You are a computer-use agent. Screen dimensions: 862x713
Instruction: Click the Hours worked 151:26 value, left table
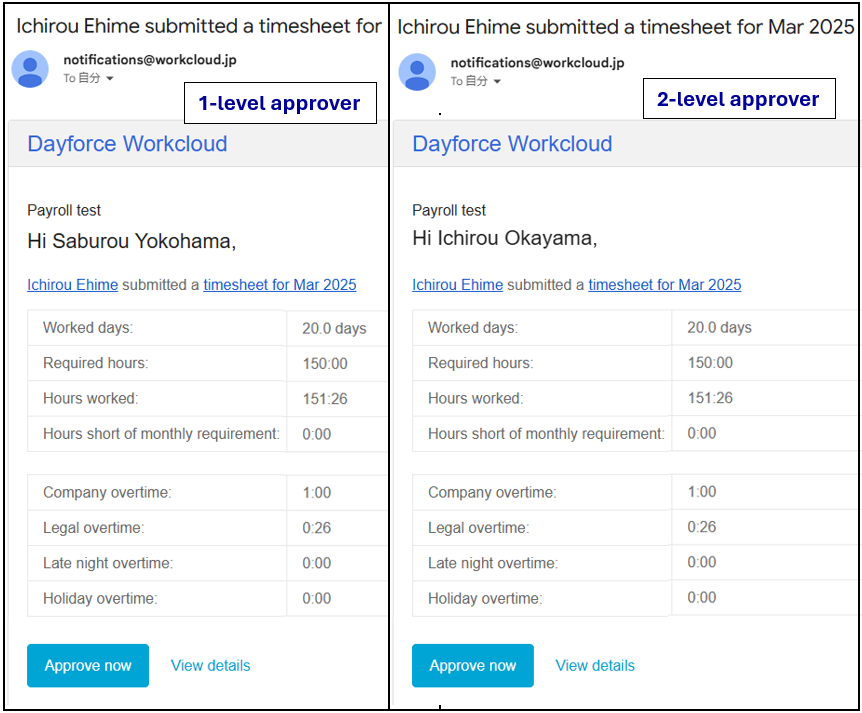[325, 399]
